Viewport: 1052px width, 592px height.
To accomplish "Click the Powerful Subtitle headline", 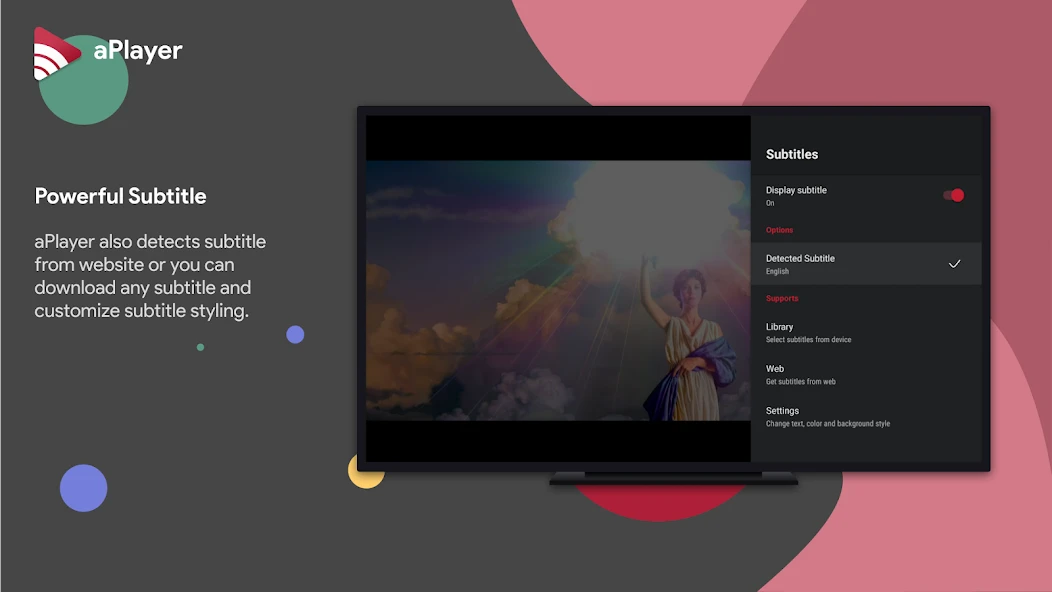I will (120, 196).
